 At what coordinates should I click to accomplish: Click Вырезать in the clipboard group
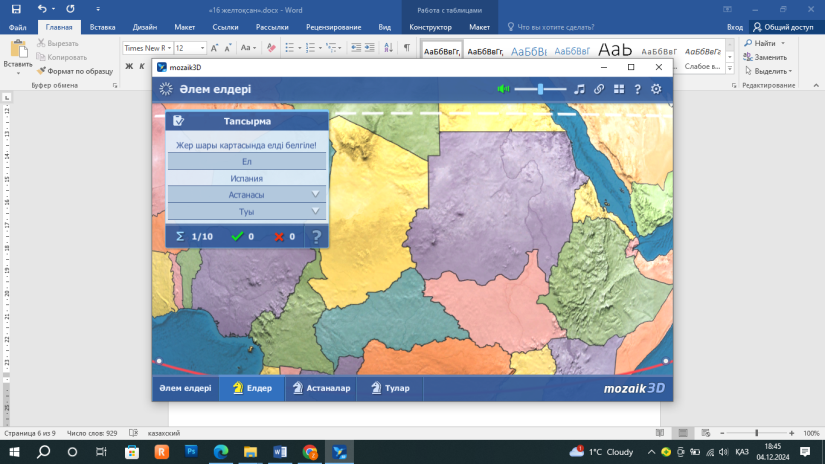tap(58, 44)
